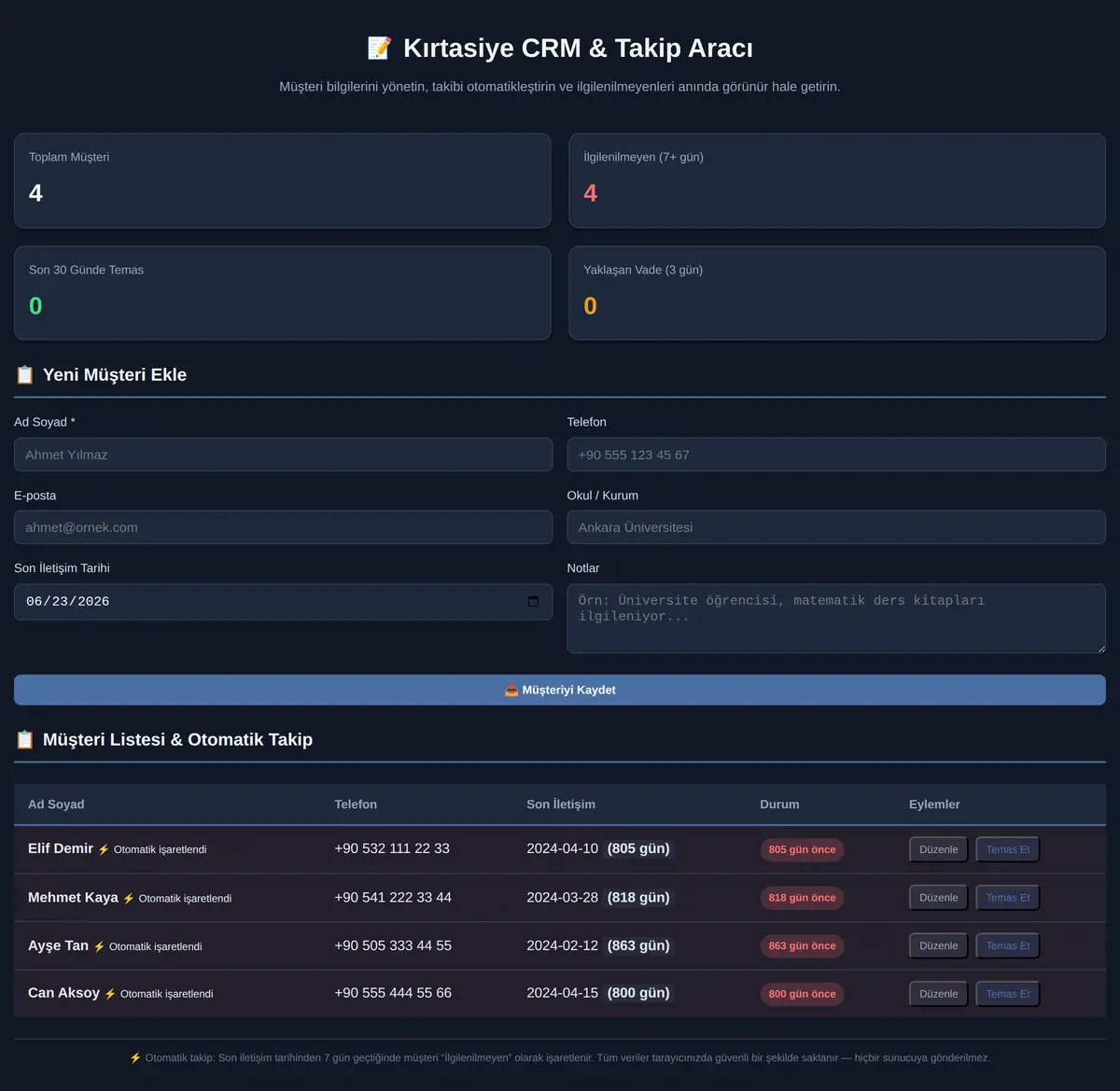The image size is (1120, 1091).
Task: Click the memo icon beside Kırtasiye CRM title
Action: point(379,48)
